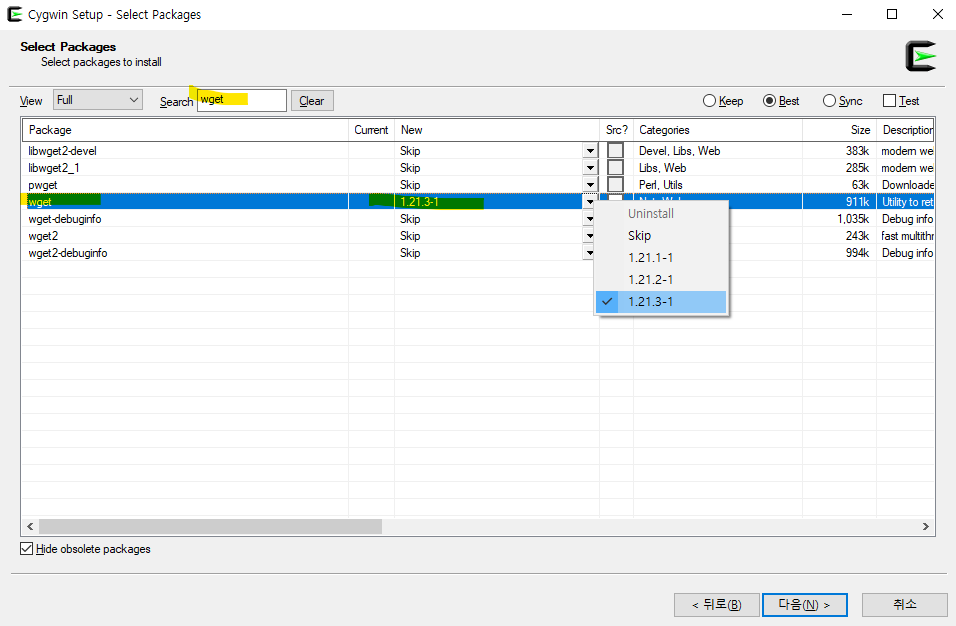The image size is (956, 626).
Task: Open version dropdown for pwget
Action: pyautogui.click(x=590, y=185)
